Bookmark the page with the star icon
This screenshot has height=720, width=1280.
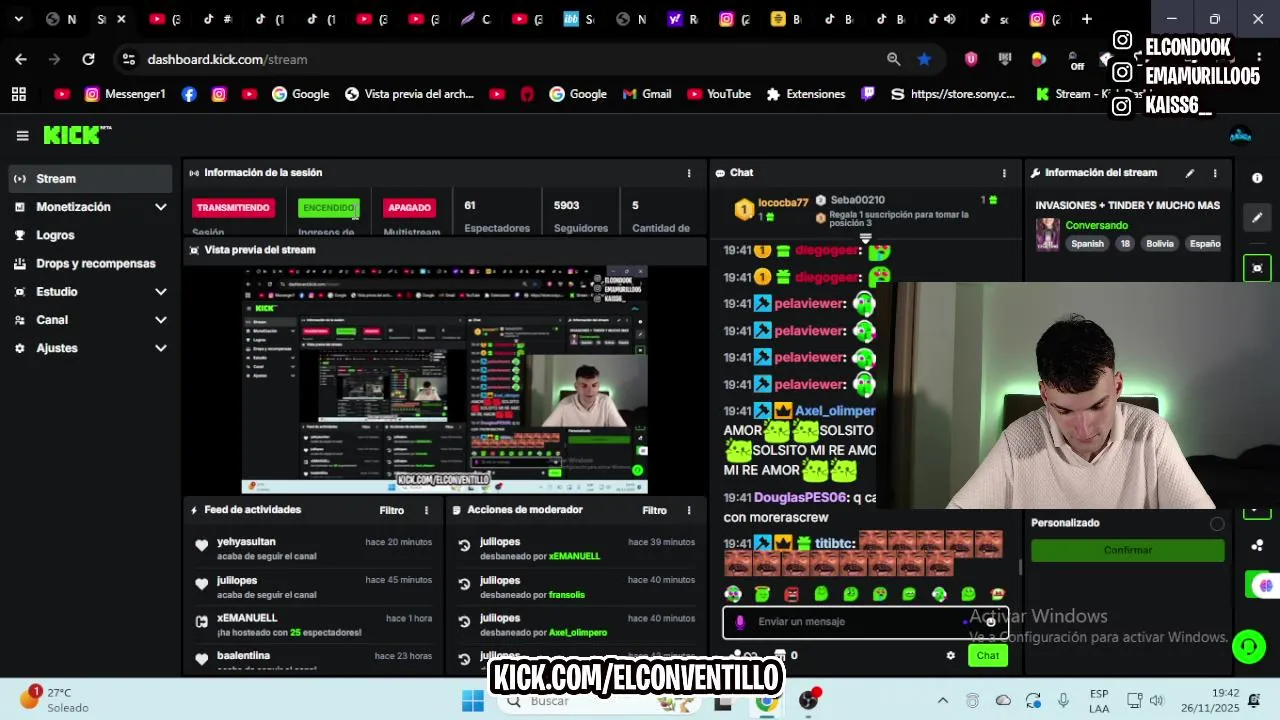(924, 59)
